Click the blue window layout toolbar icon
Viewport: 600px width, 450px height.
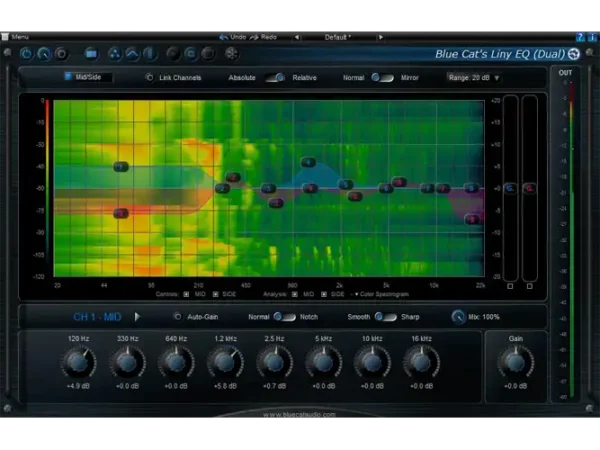(x=91, y=54)
